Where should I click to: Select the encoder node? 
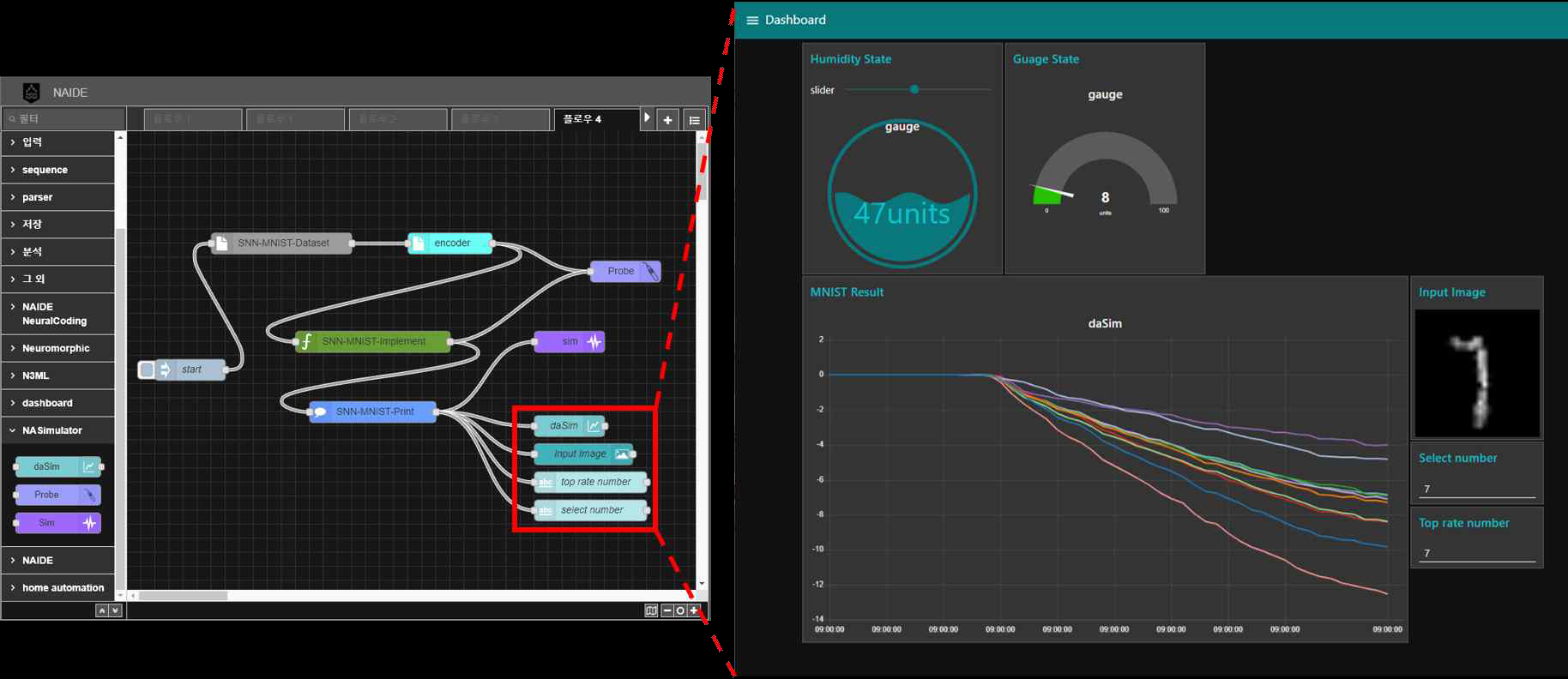pyautogui.click(x=450, y=243)
